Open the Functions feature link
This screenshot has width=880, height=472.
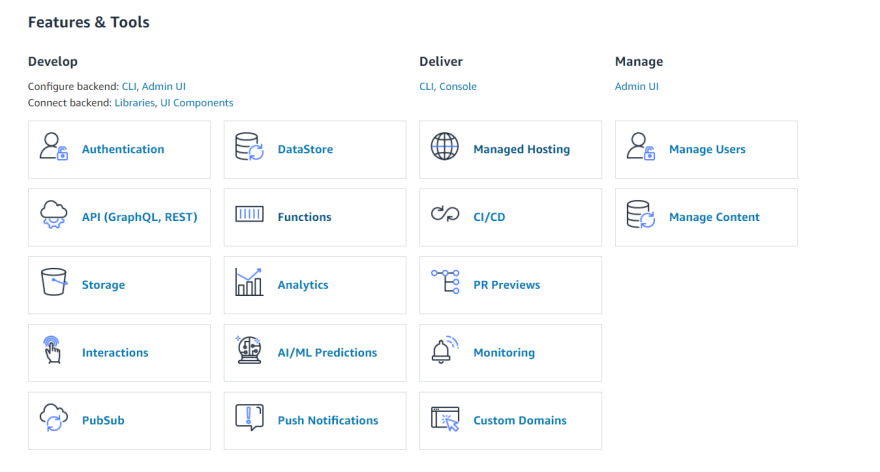point(304,217)
